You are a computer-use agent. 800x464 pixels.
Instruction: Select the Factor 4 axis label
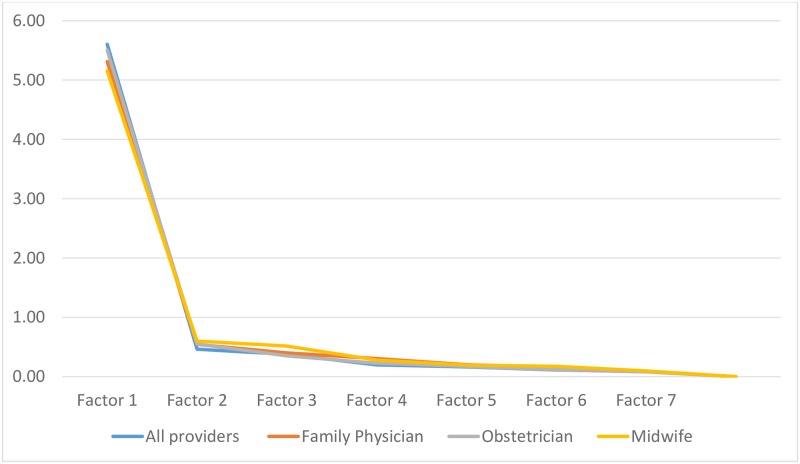[377, 400]
